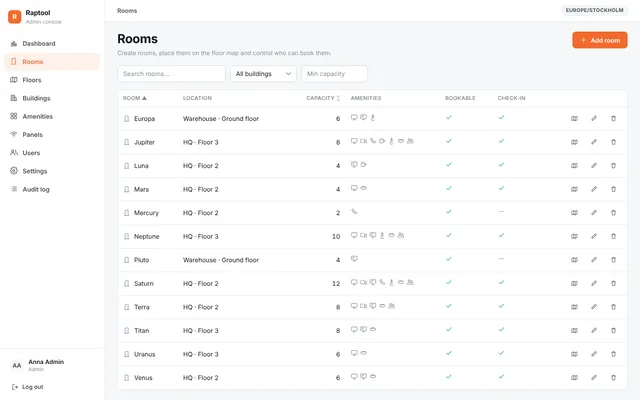Click the Check-in checkmark for Jupiter
640x400 pixels.
click(x=501, y=141)
